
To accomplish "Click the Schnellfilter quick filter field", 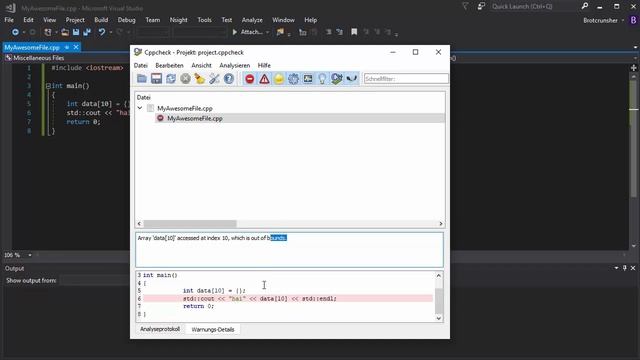I will click(x=406, y=79).
